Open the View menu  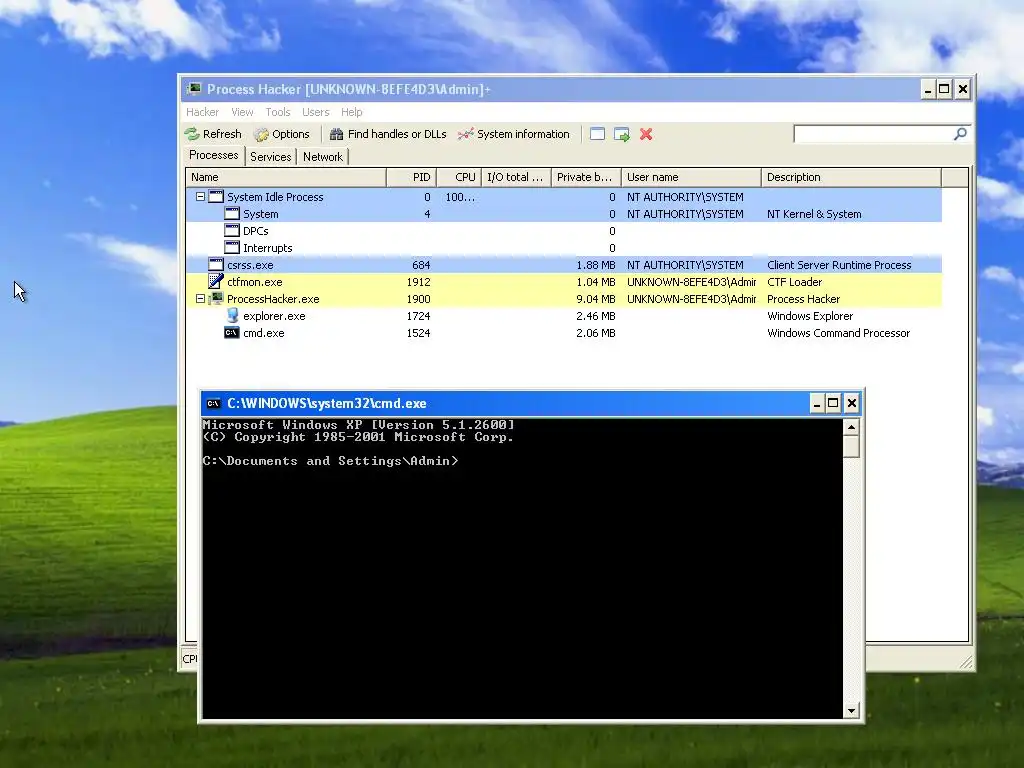[x=242, y=112]
